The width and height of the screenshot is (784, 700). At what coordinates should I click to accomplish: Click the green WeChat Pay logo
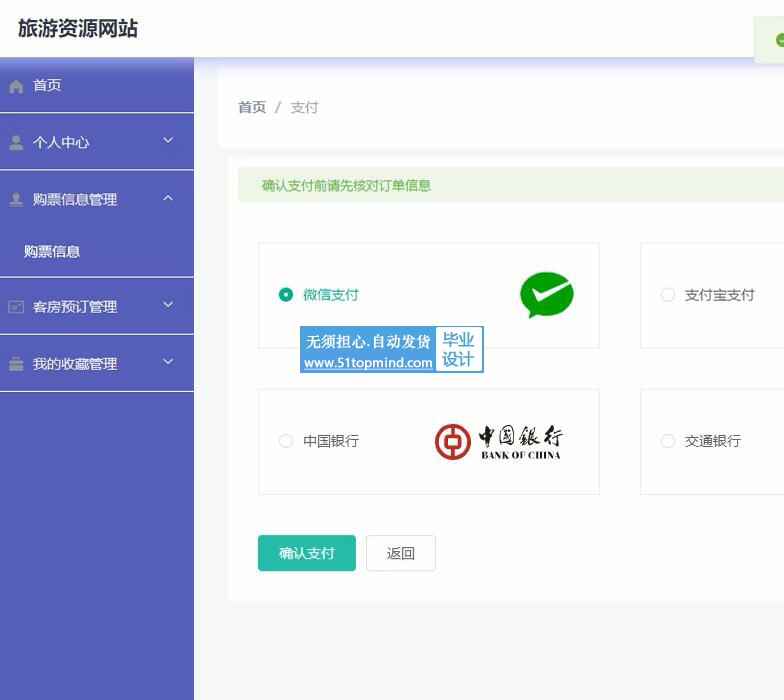[x=546, y=294]
